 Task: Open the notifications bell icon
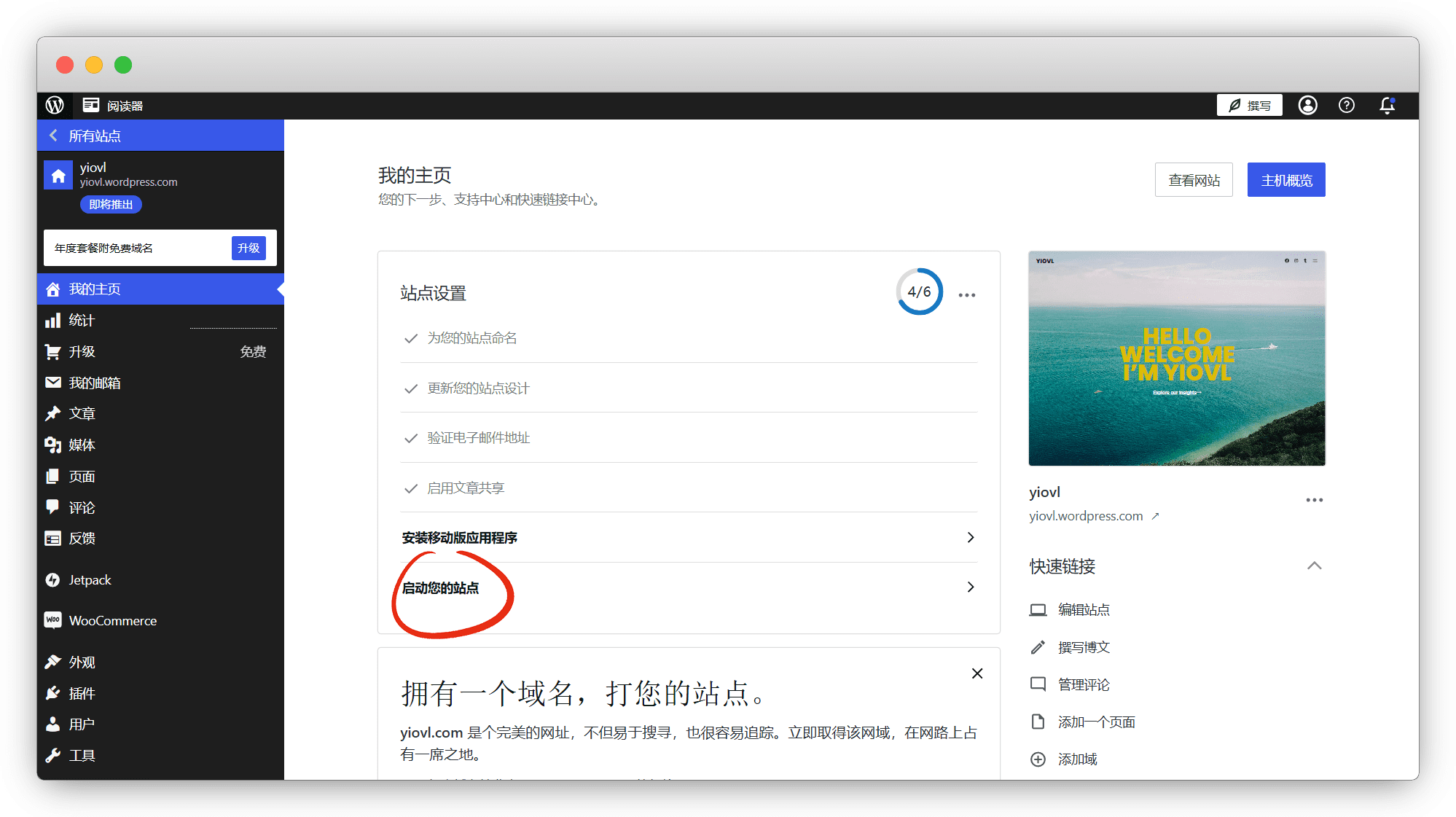click(1387, 105)
